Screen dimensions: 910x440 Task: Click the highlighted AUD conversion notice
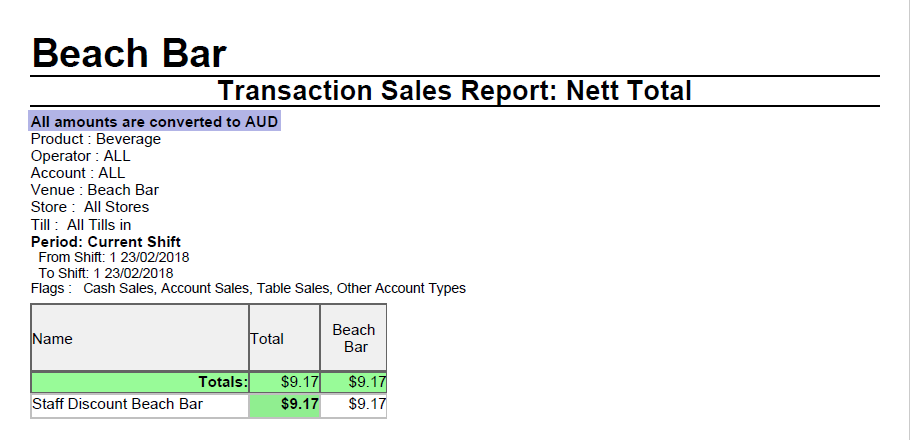155,122
